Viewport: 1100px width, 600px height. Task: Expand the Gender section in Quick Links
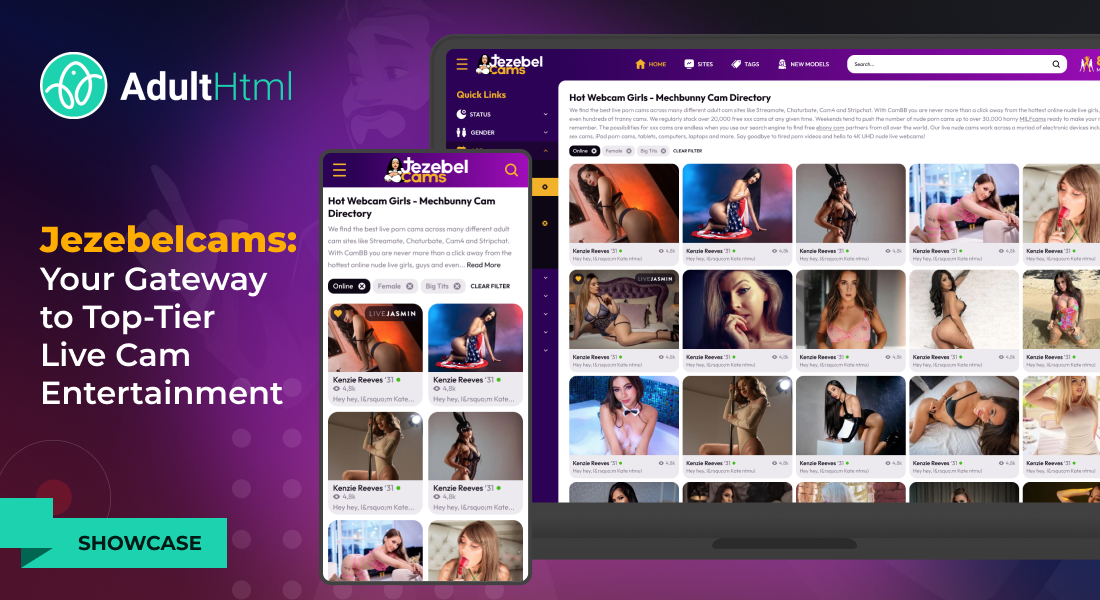pos(546,132)
